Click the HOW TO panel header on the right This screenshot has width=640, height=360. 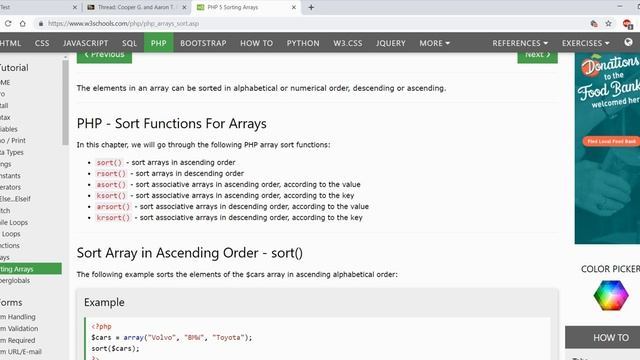(602, 337)
